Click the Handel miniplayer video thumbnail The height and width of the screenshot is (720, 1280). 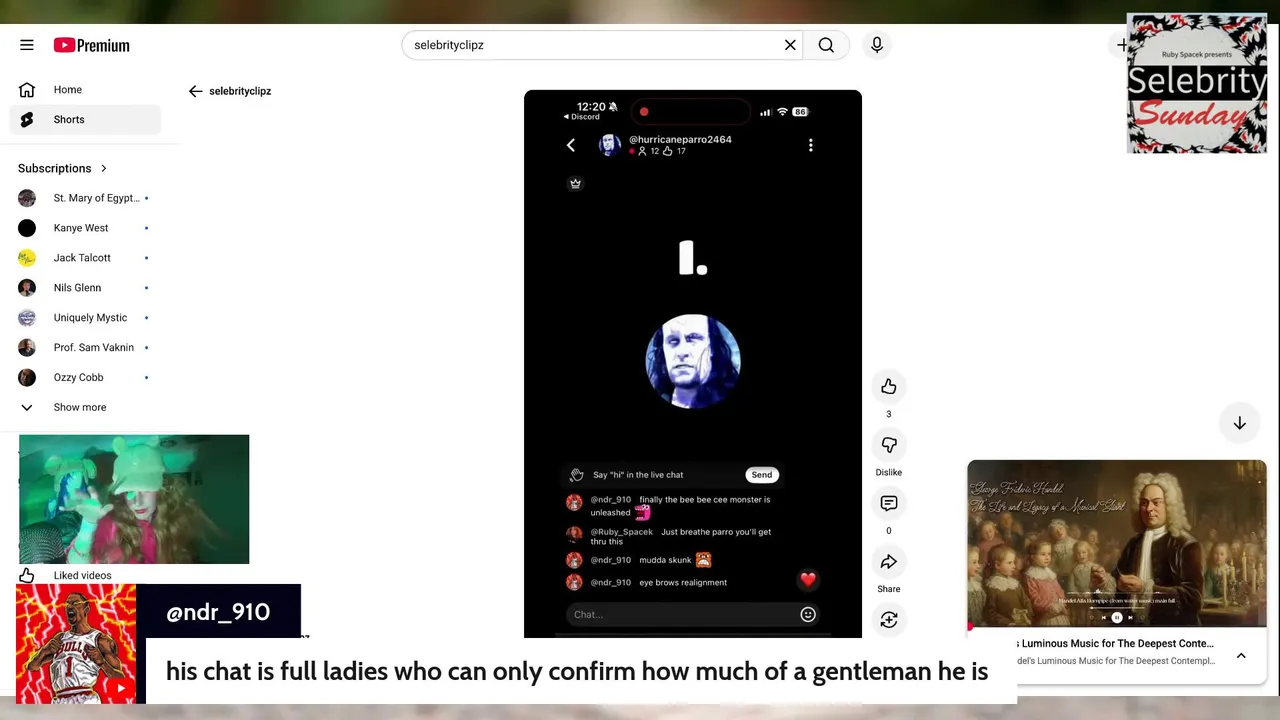coord(1117,543)
